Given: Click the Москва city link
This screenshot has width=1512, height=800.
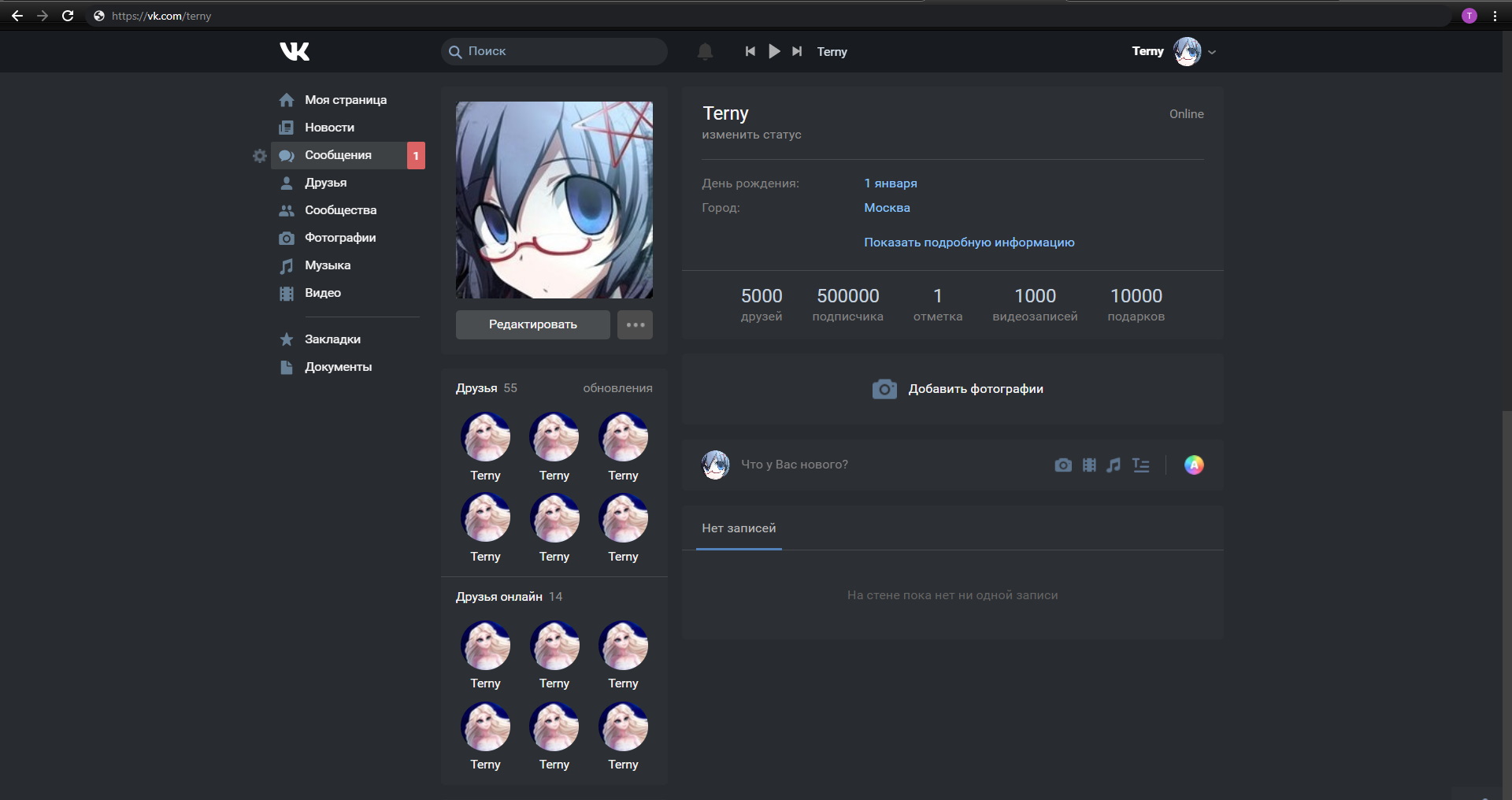Looking at the screenshot, I should pyautogui.click(x=887, y=208).
